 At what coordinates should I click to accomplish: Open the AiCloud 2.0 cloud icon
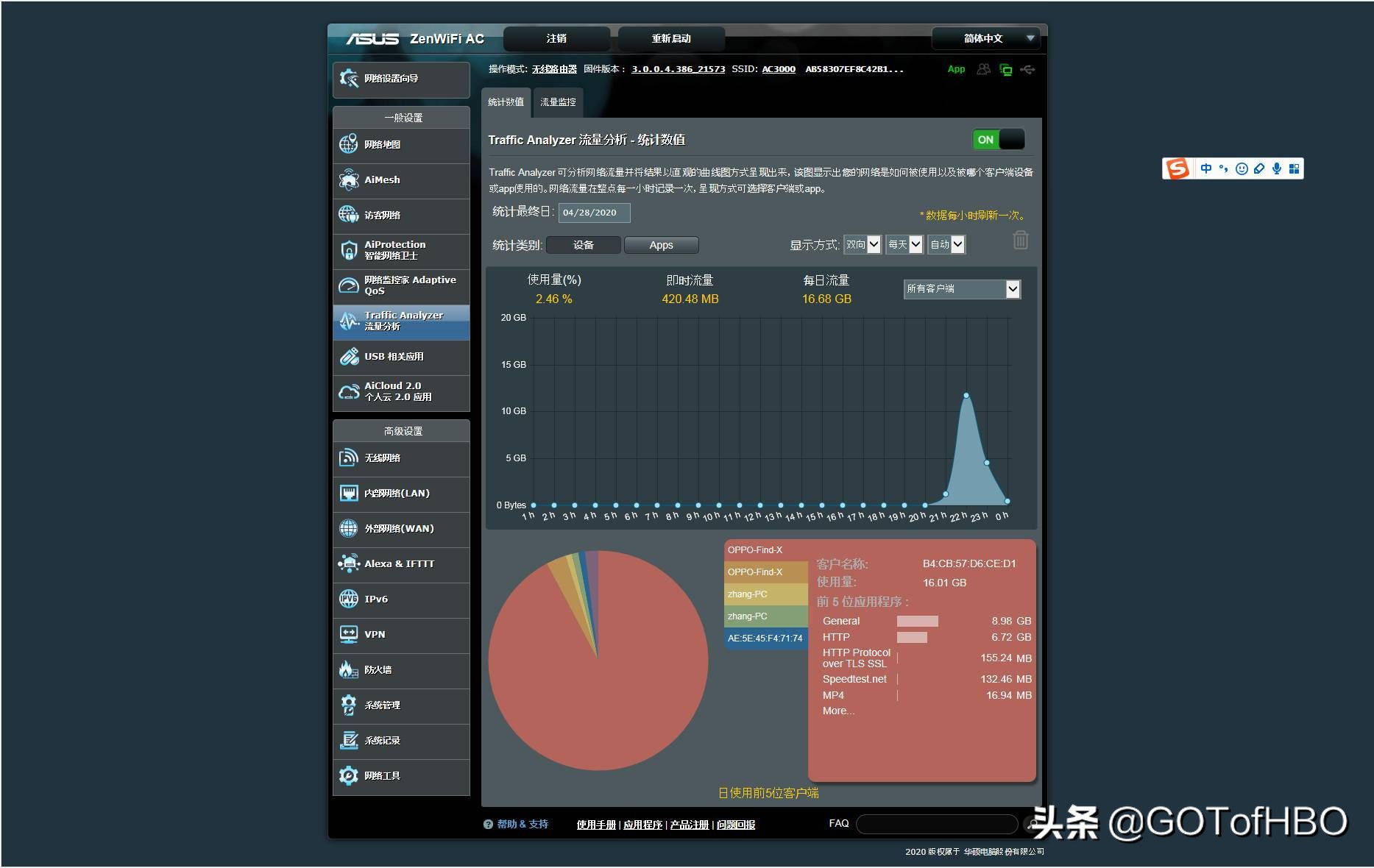point(349,391)
